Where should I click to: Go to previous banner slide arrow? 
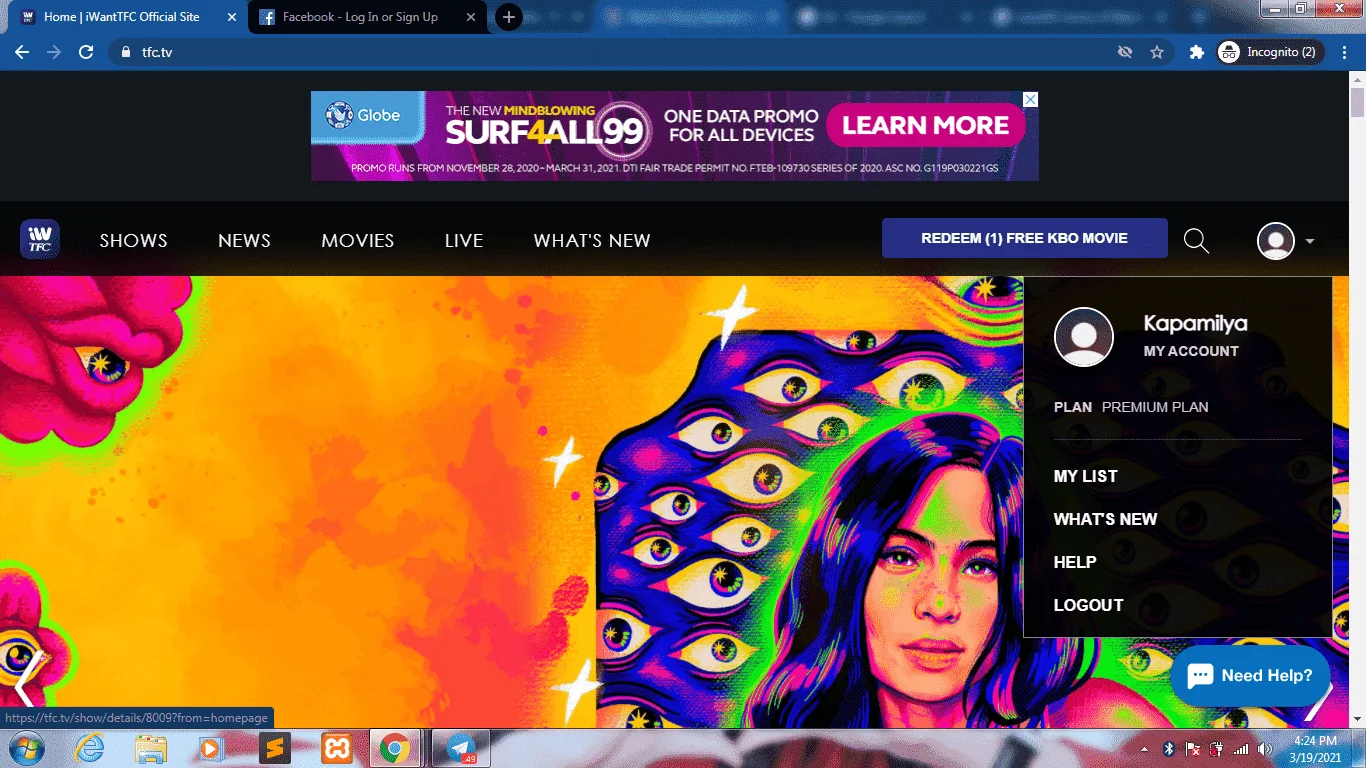(x=28, y=678)
